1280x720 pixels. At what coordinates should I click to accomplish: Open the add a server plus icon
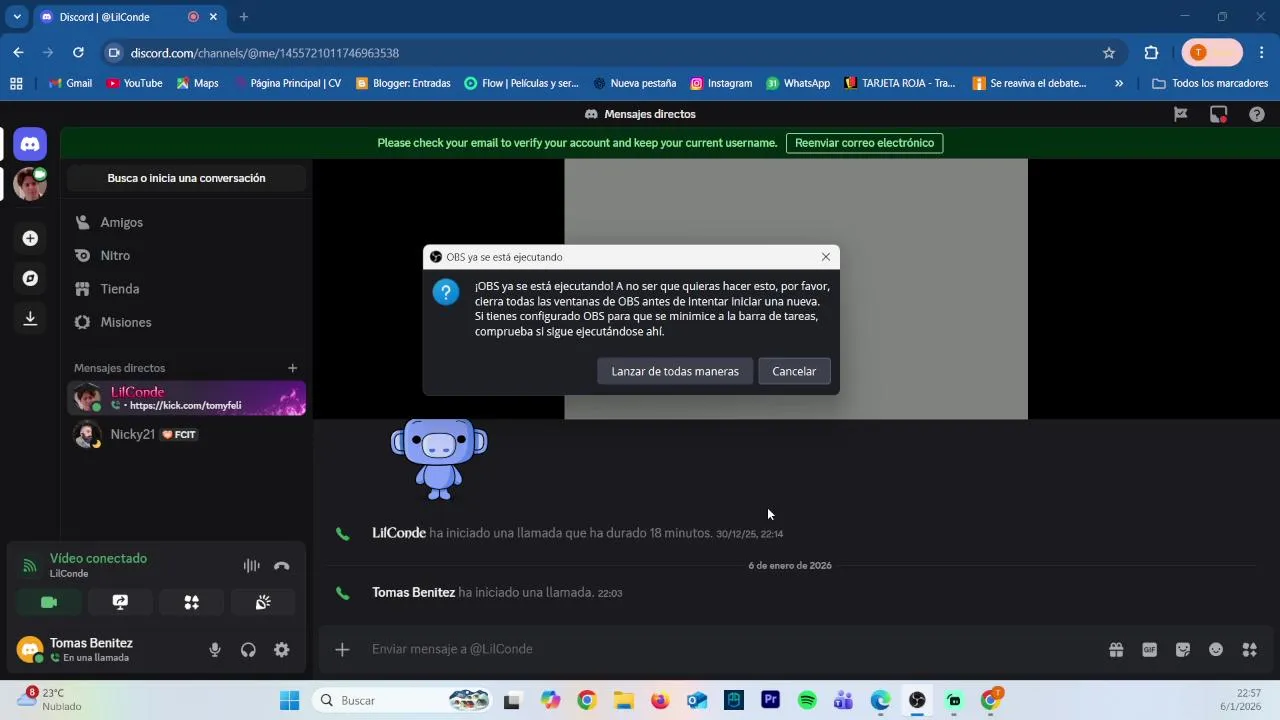30,238
